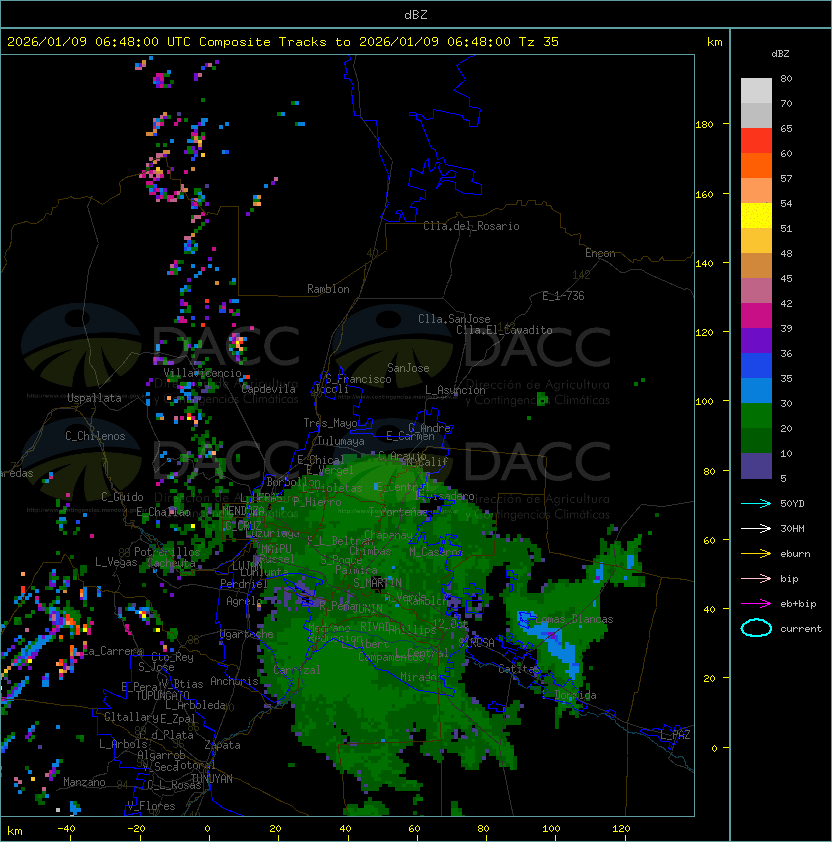The image size is (832, 842).
Task: Click the Dormida map label
Action: (x=575, y=695)
